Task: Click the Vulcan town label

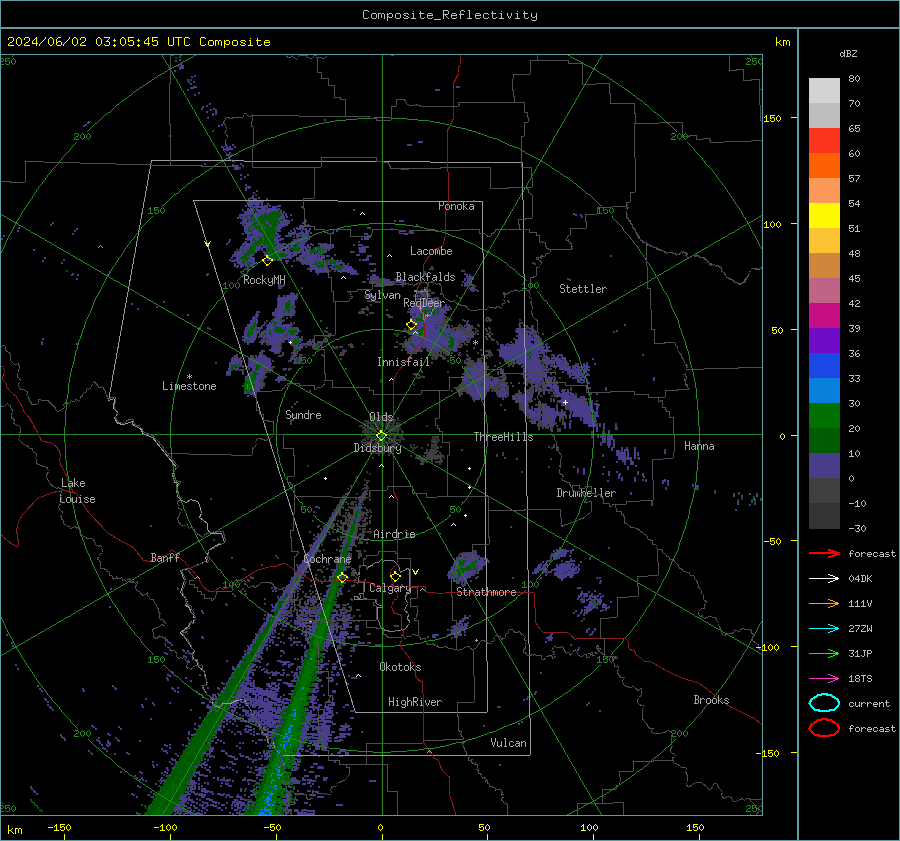Action: click(508, 743)
